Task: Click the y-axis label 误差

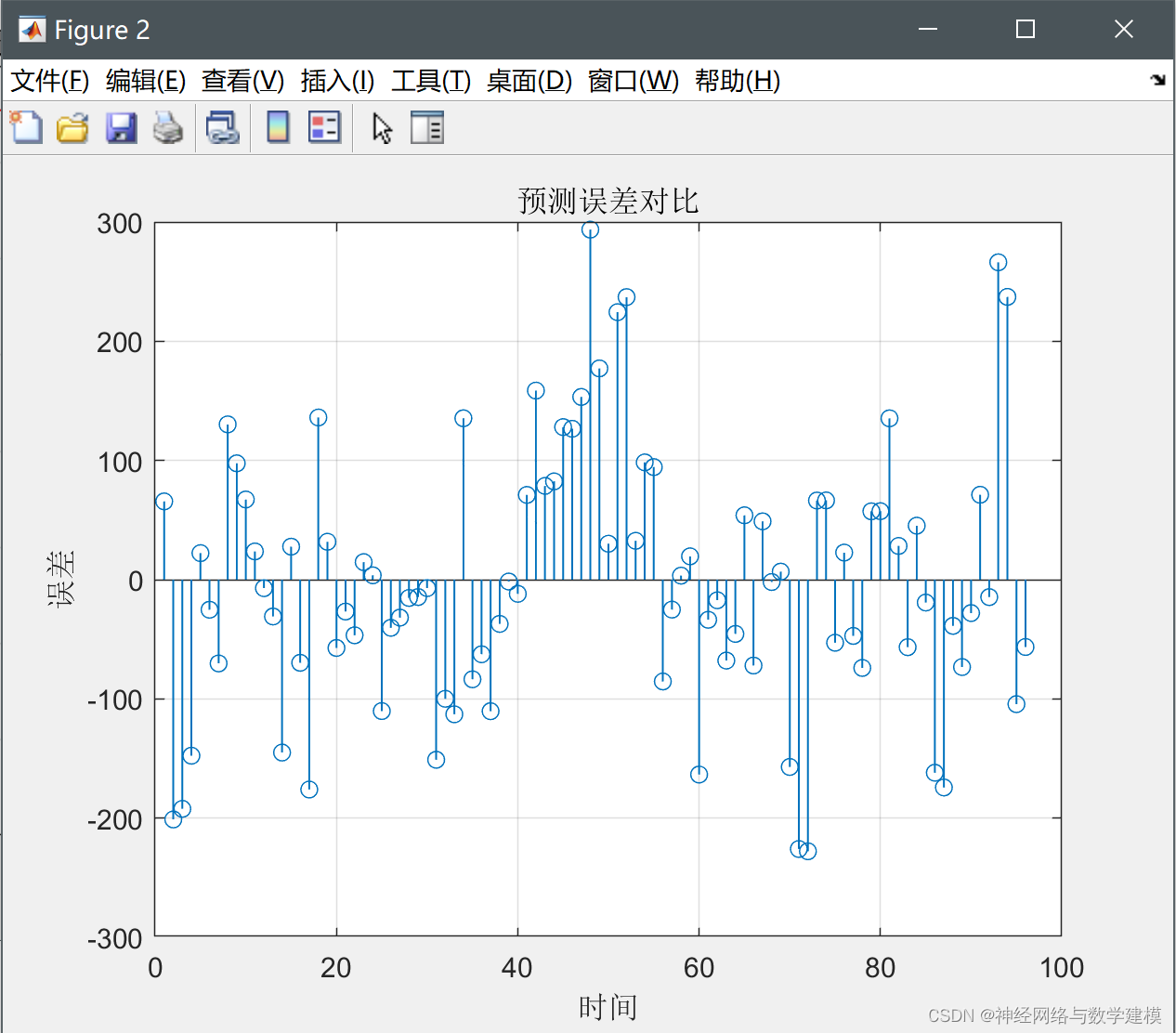Action: [62, 579]
